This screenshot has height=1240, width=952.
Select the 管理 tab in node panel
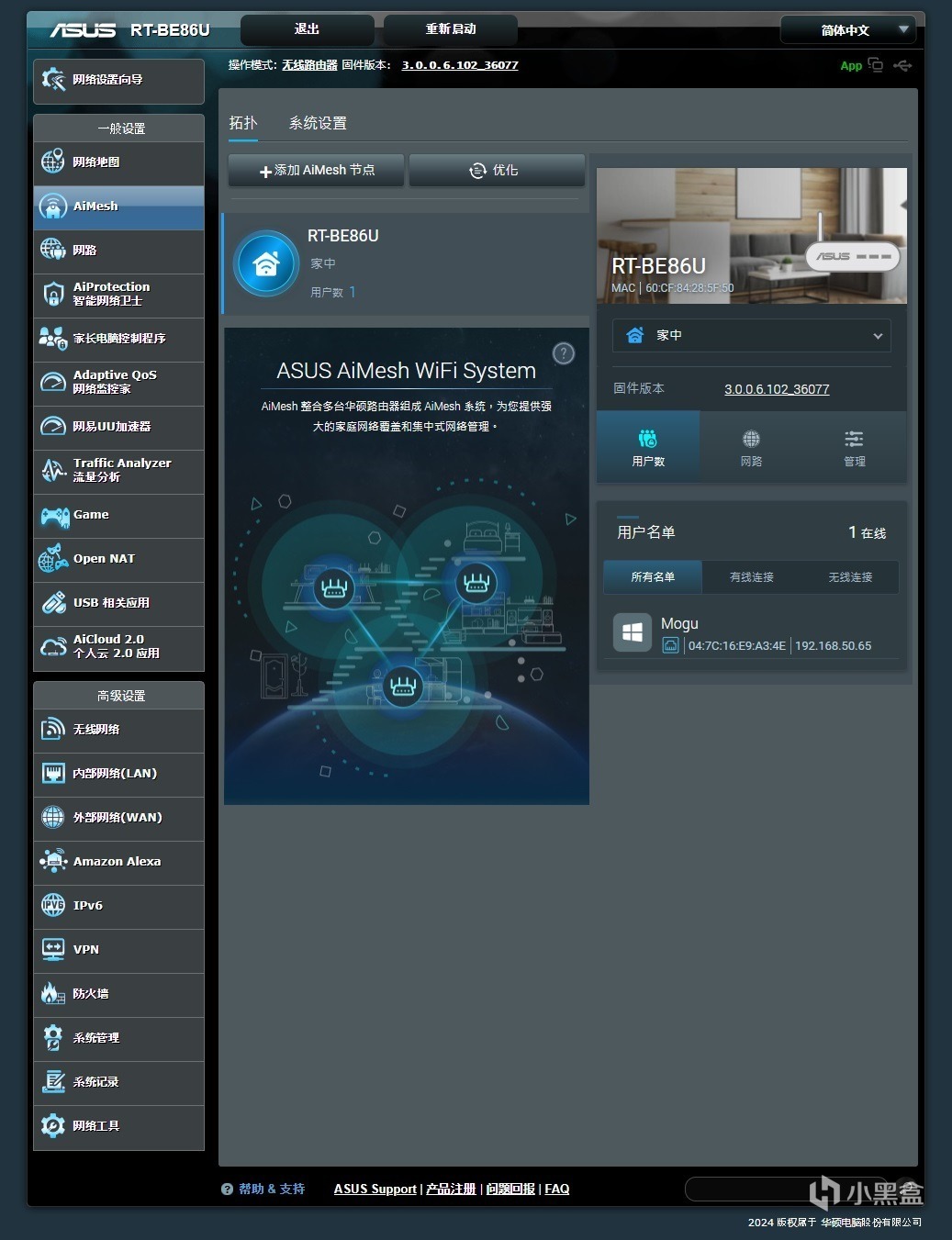pyautogui.click(x=855, y=447)
